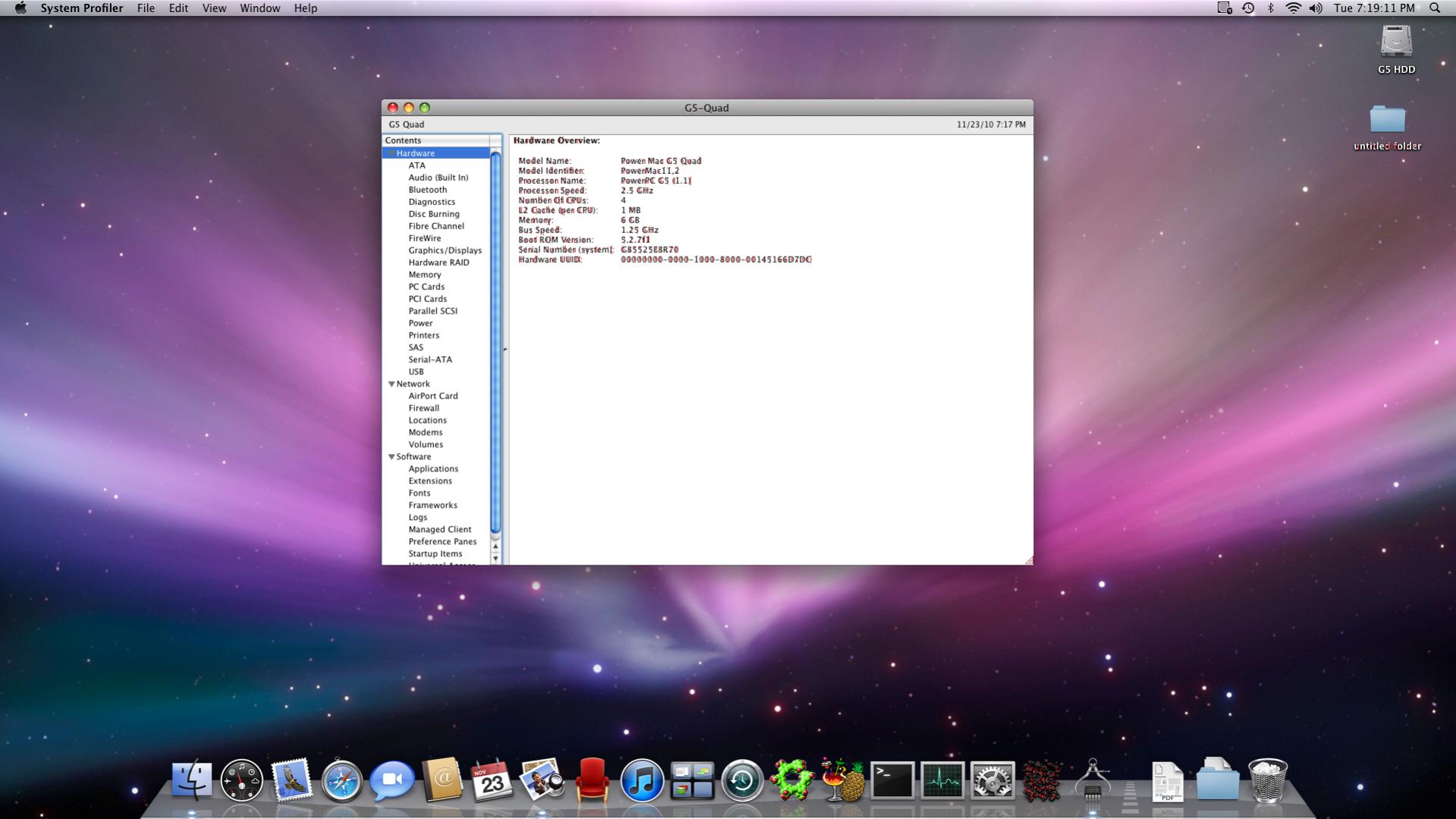Collapse the Network disclosure triangle
The width and height of the screenshot is (1456, 819).
coord(392,384)
